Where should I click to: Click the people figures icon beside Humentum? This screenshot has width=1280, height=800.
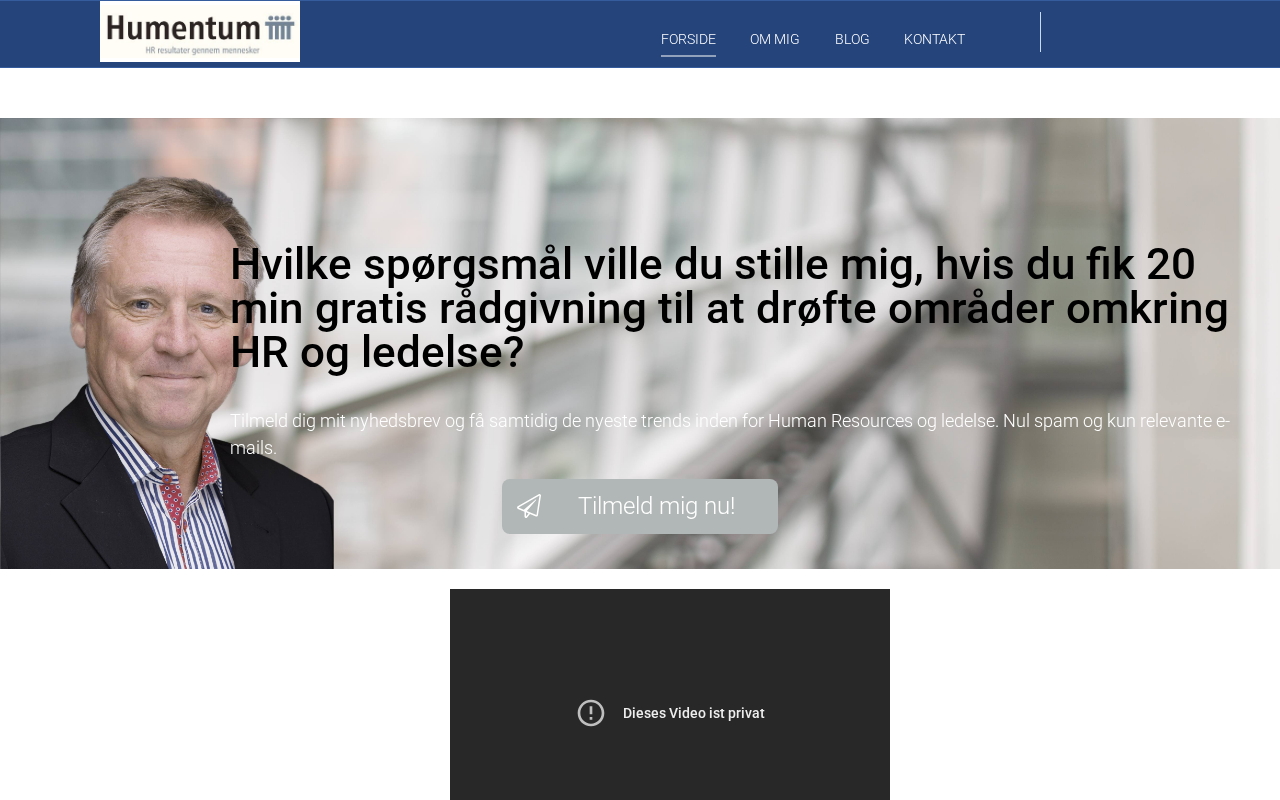pyautogui.click(x=281, y=27)
